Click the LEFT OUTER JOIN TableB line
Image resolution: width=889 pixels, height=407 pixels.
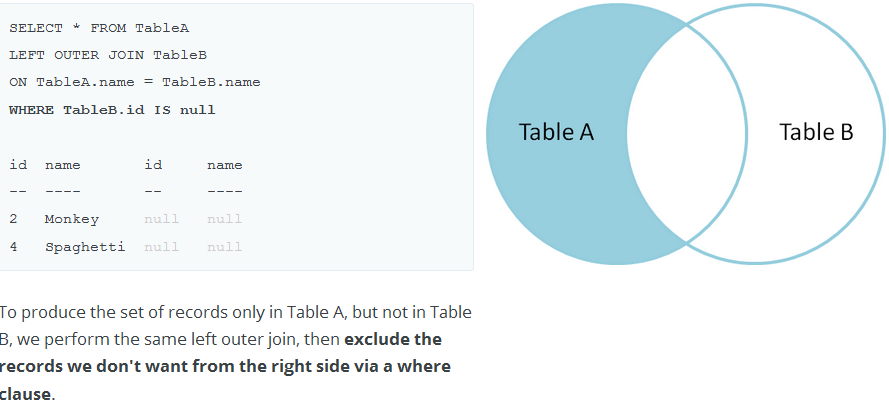108,56
